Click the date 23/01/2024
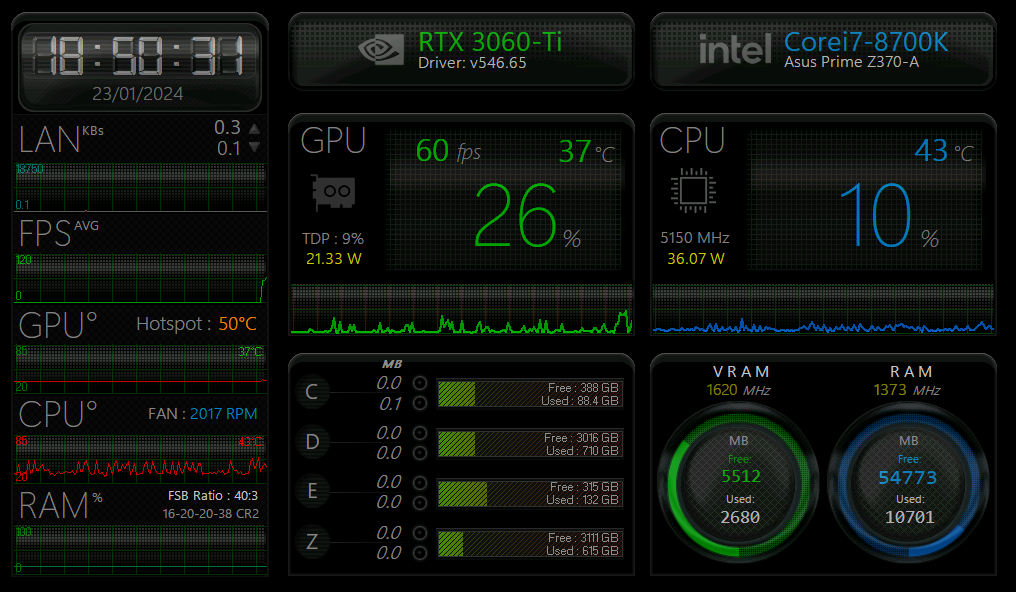The image size is (1016, 592). pos(137,94)
